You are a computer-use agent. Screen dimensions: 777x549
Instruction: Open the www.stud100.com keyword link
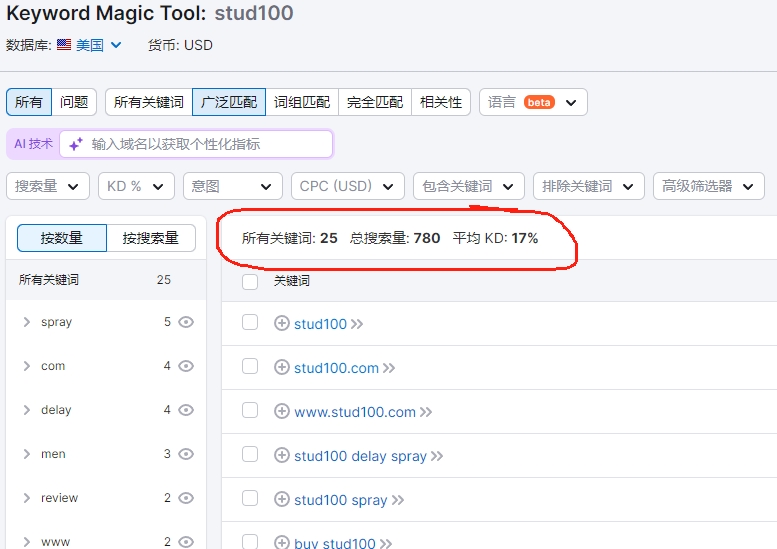tap(355, 412)
